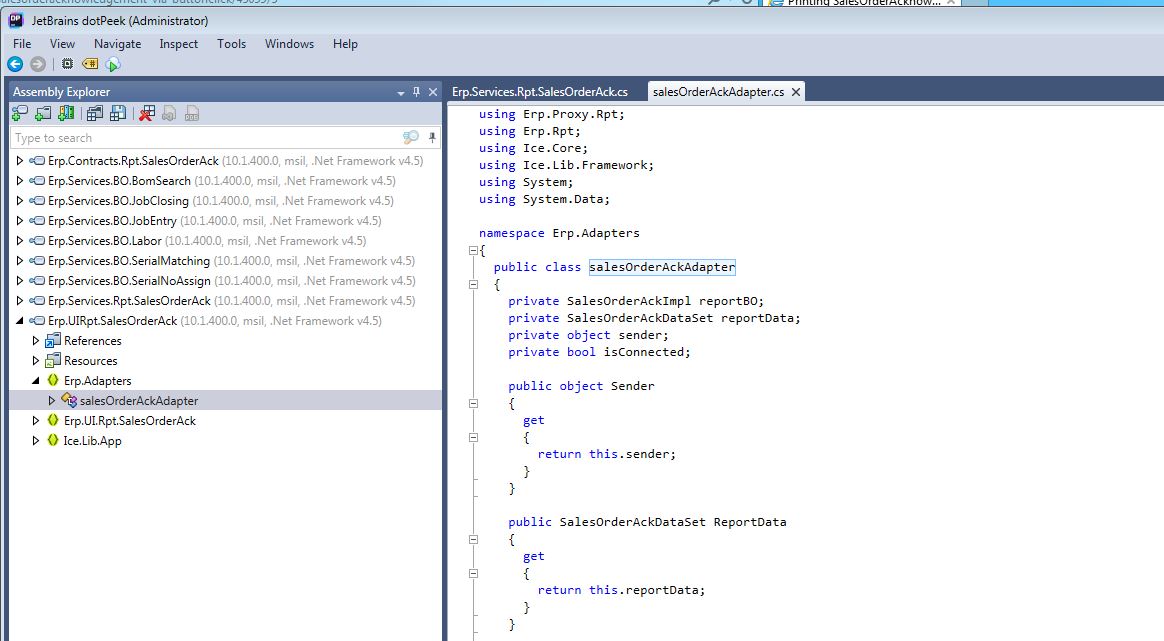Viewport: 1164px width, 641px height.
Task: Expand the Ice.Lib.App namespace
Action: tap(36, 441)
